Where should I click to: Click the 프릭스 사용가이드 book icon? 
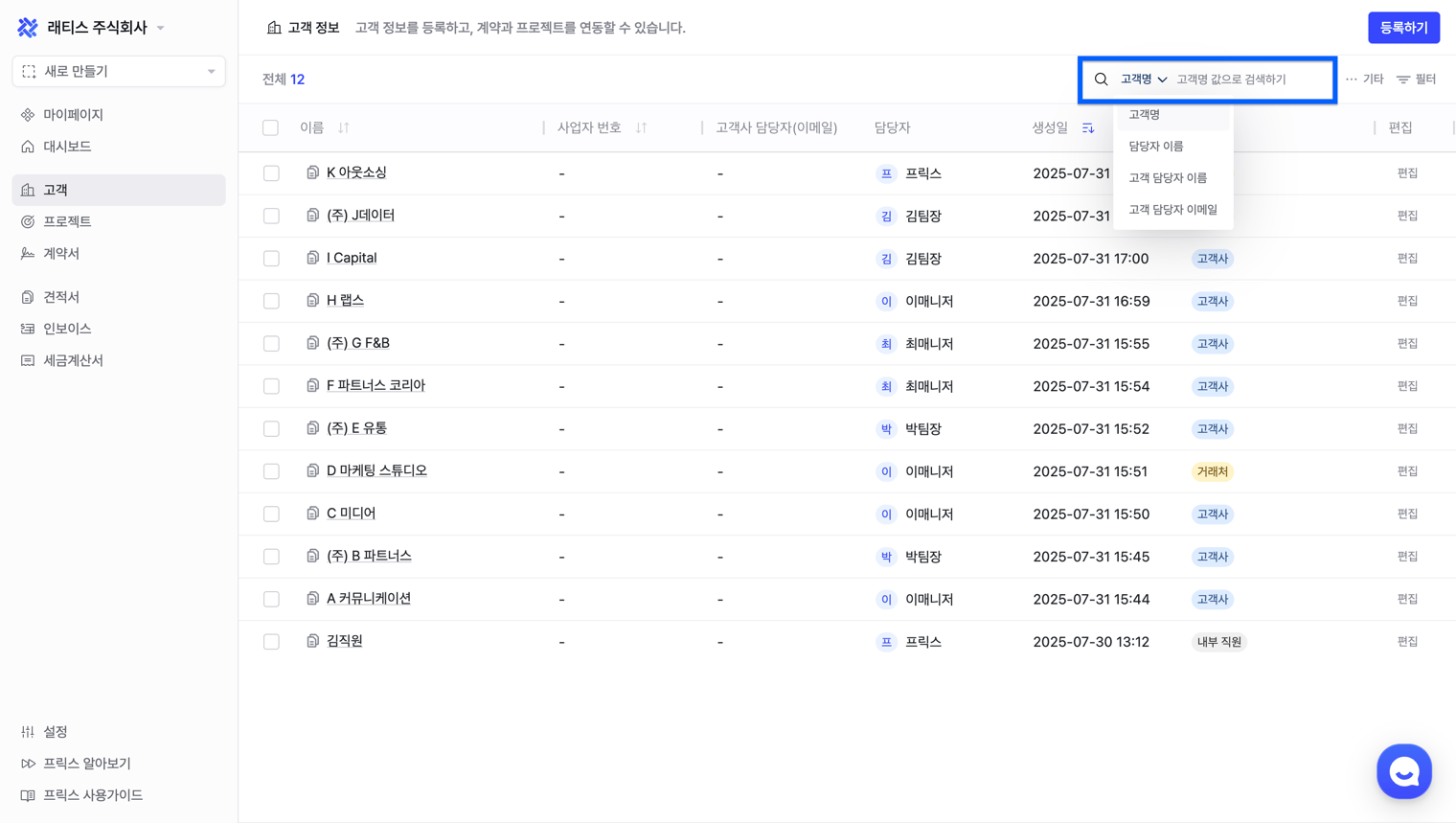(x=28, y=795)
